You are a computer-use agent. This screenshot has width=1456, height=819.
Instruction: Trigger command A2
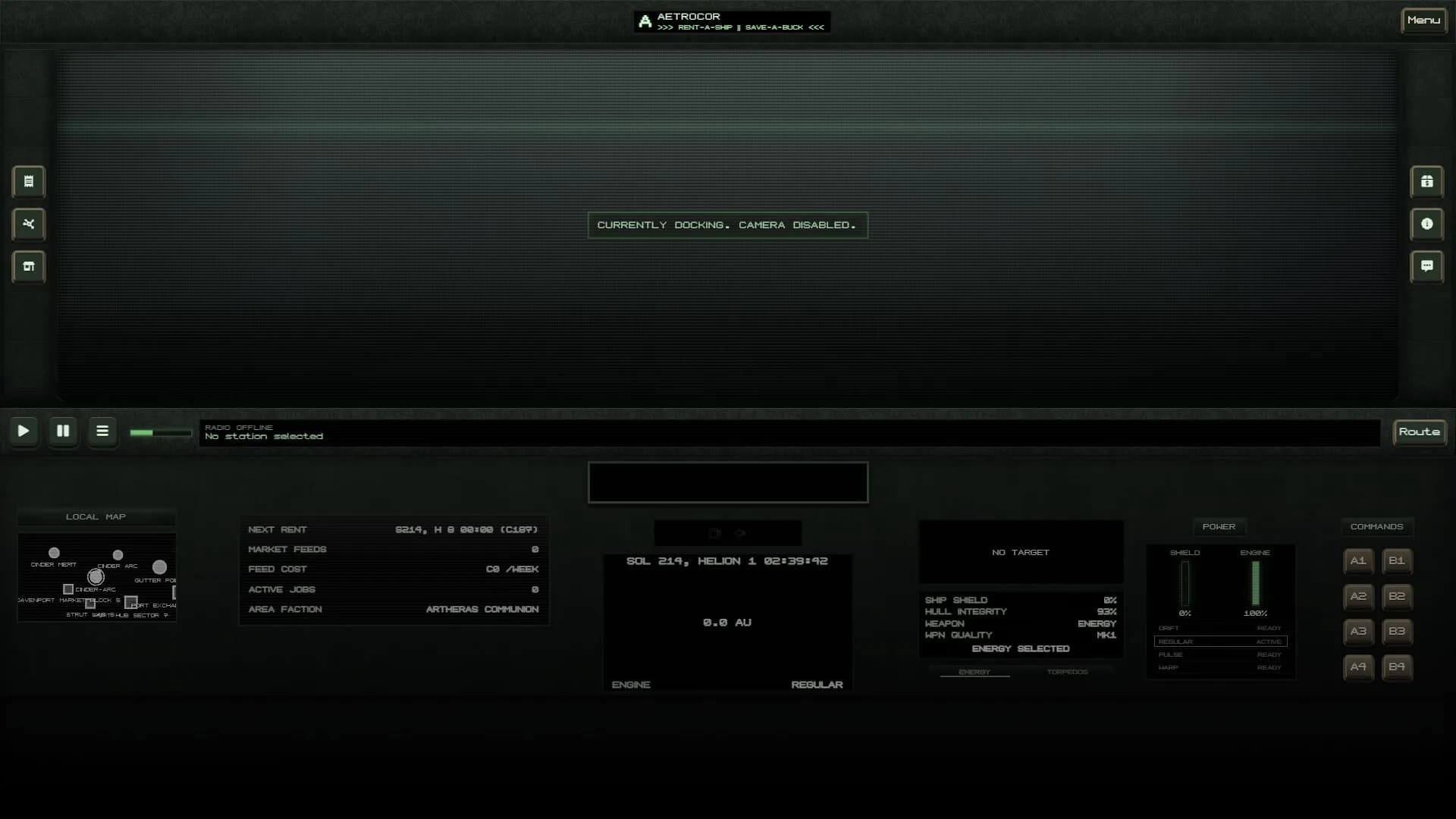point(1358,597)
